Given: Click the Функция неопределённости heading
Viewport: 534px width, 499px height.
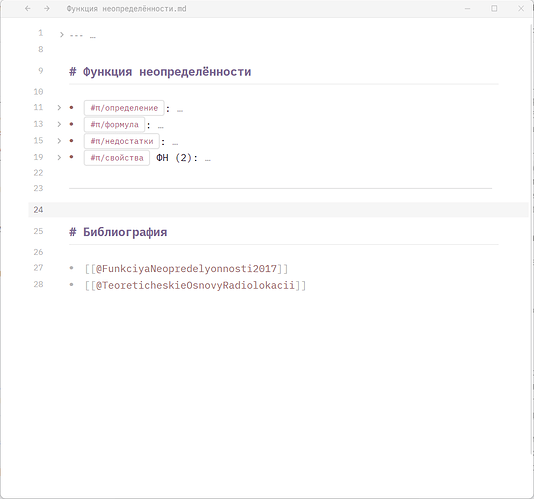Looking at the screenshot, I should pos(167,72).
